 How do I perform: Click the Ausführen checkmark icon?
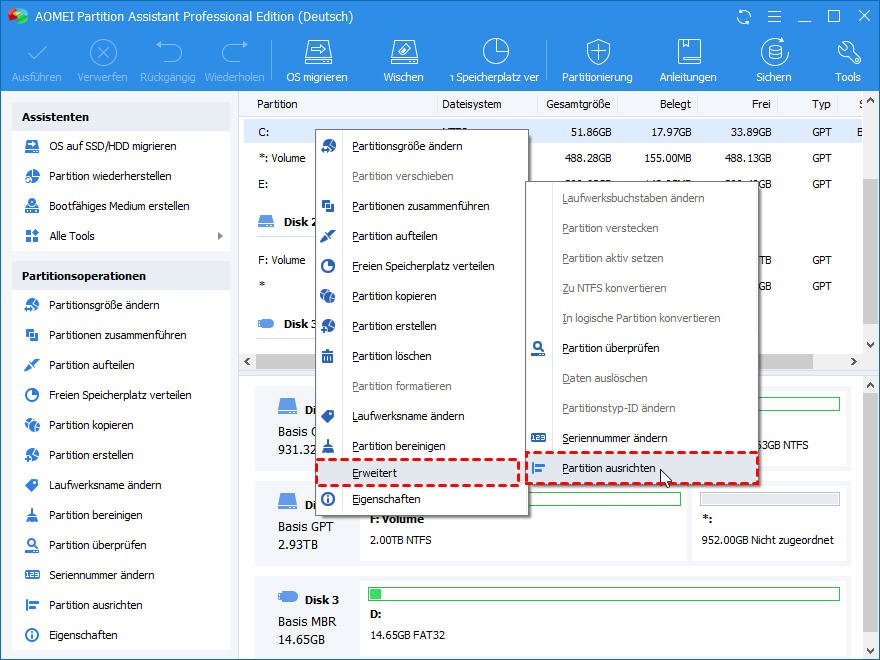pos(37,54)
